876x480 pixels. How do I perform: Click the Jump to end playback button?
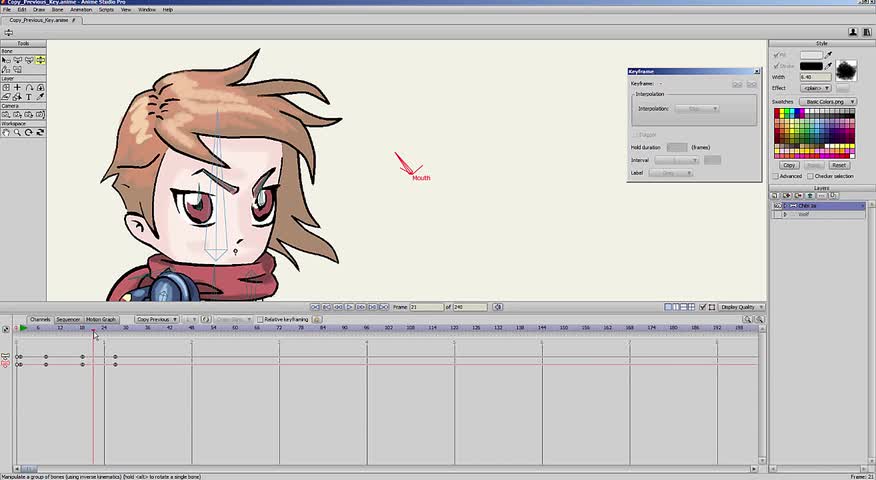click(384, 307)
